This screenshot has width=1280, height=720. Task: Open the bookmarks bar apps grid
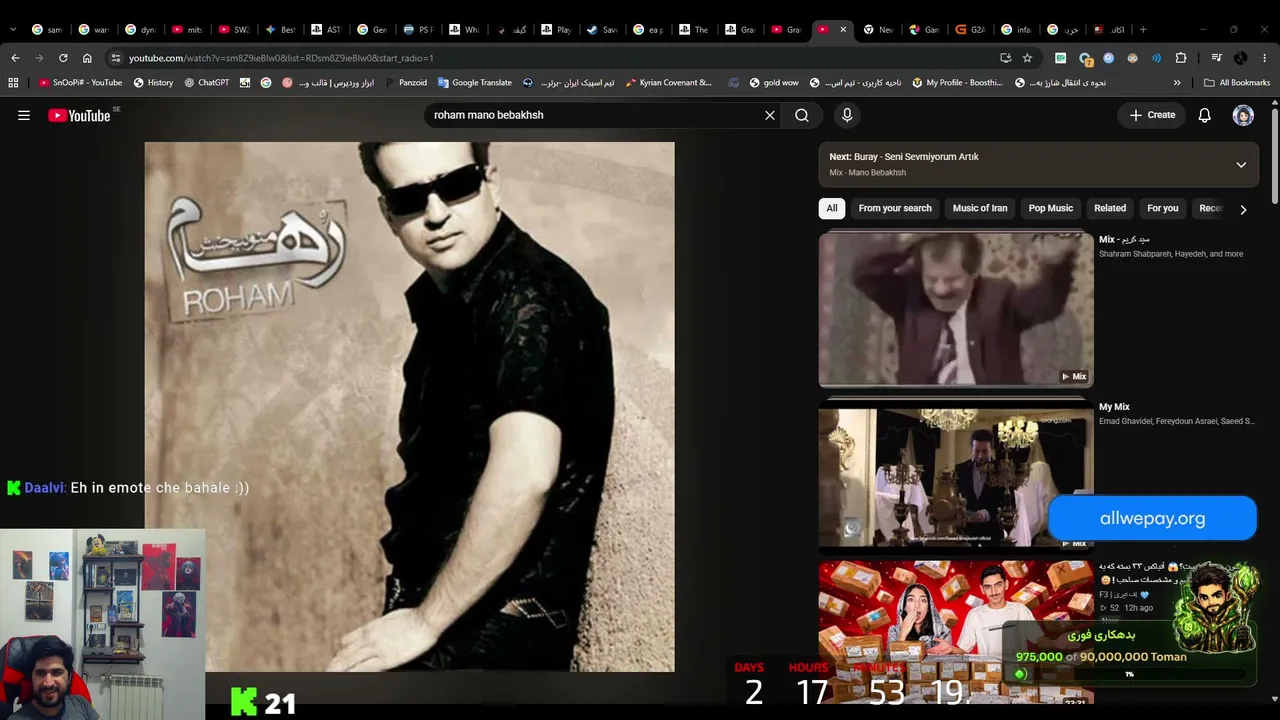[13, 83]
